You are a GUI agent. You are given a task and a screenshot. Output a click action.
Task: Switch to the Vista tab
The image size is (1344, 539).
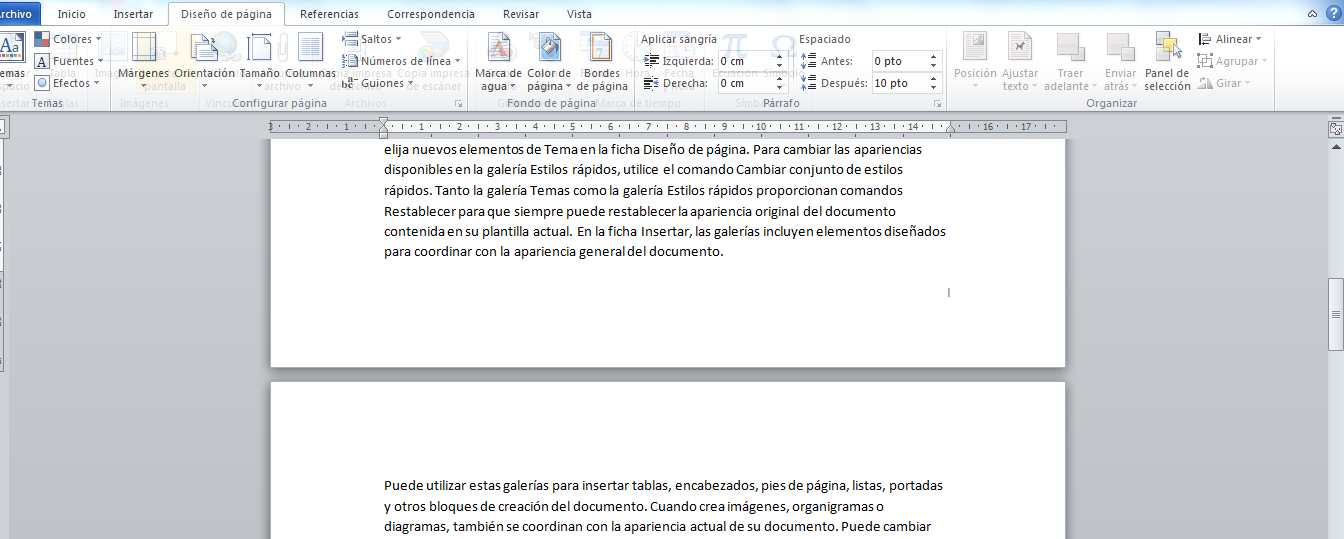(x=579, y=14)
